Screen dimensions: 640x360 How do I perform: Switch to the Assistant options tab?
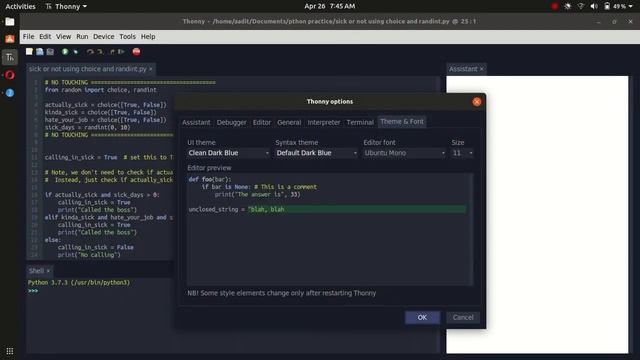pos(196,122)
